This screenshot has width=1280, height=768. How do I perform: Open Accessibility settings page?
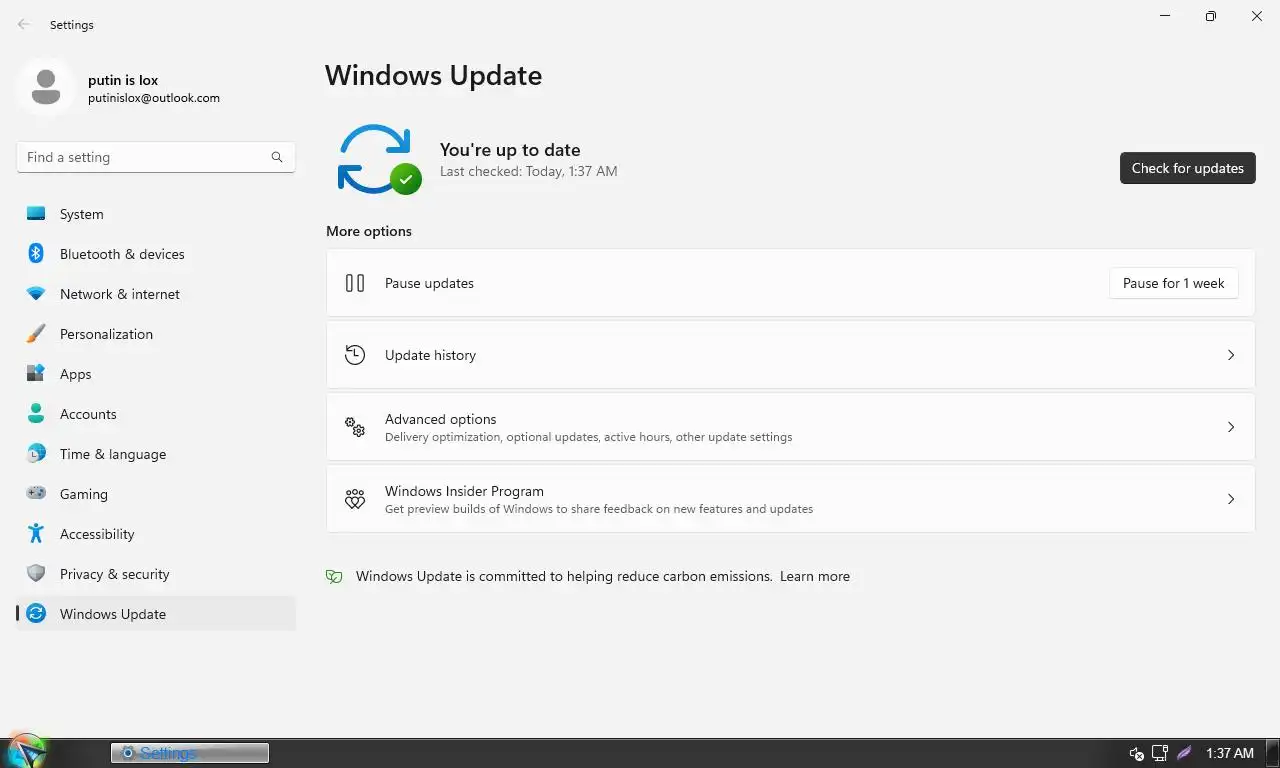156,534
